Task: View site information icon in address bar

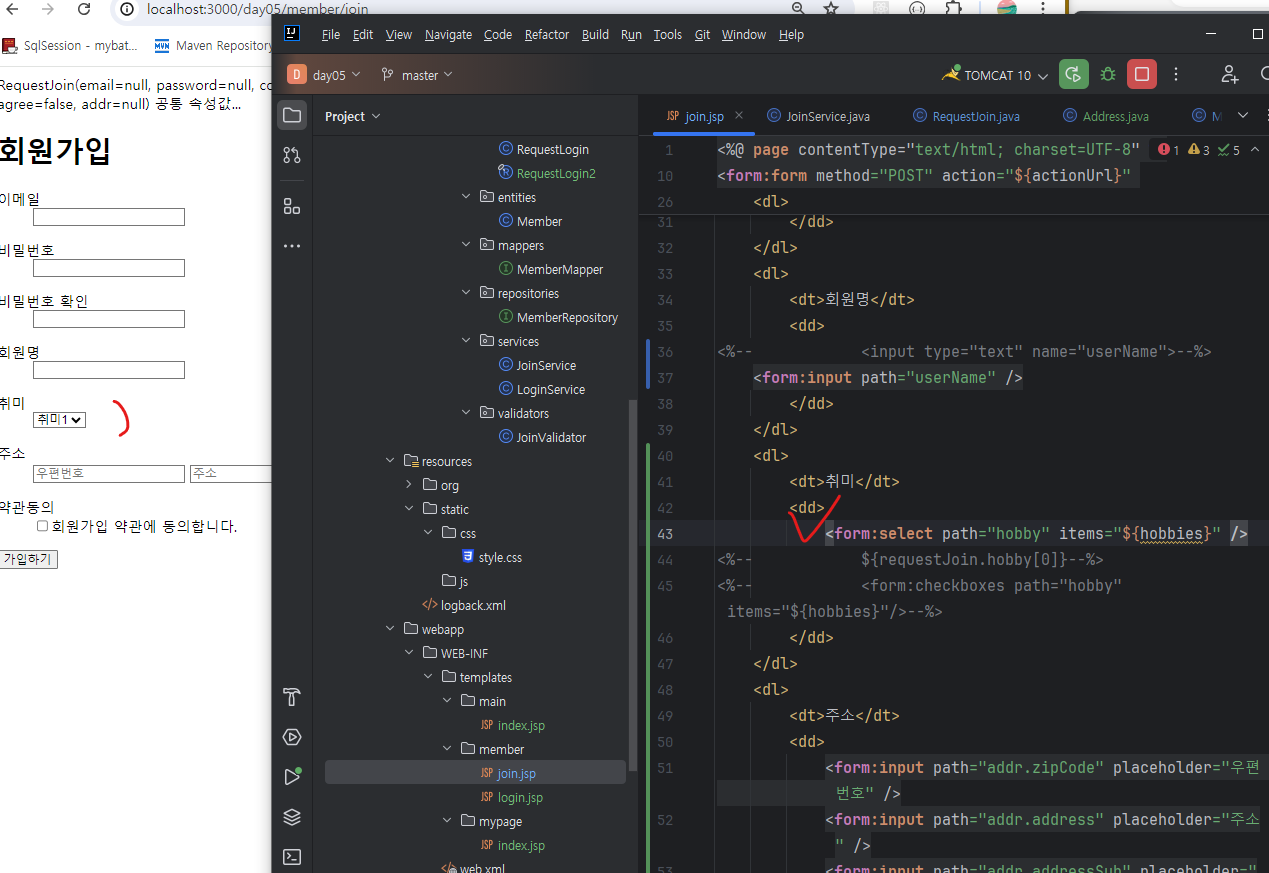Action: tap(127, 9)
